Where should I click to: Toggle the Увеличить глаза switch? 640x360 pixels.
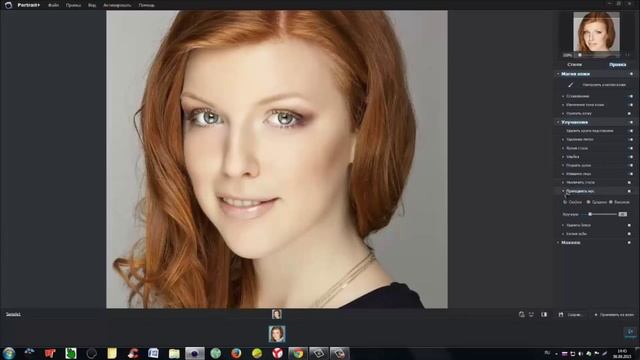coord(629,182)
